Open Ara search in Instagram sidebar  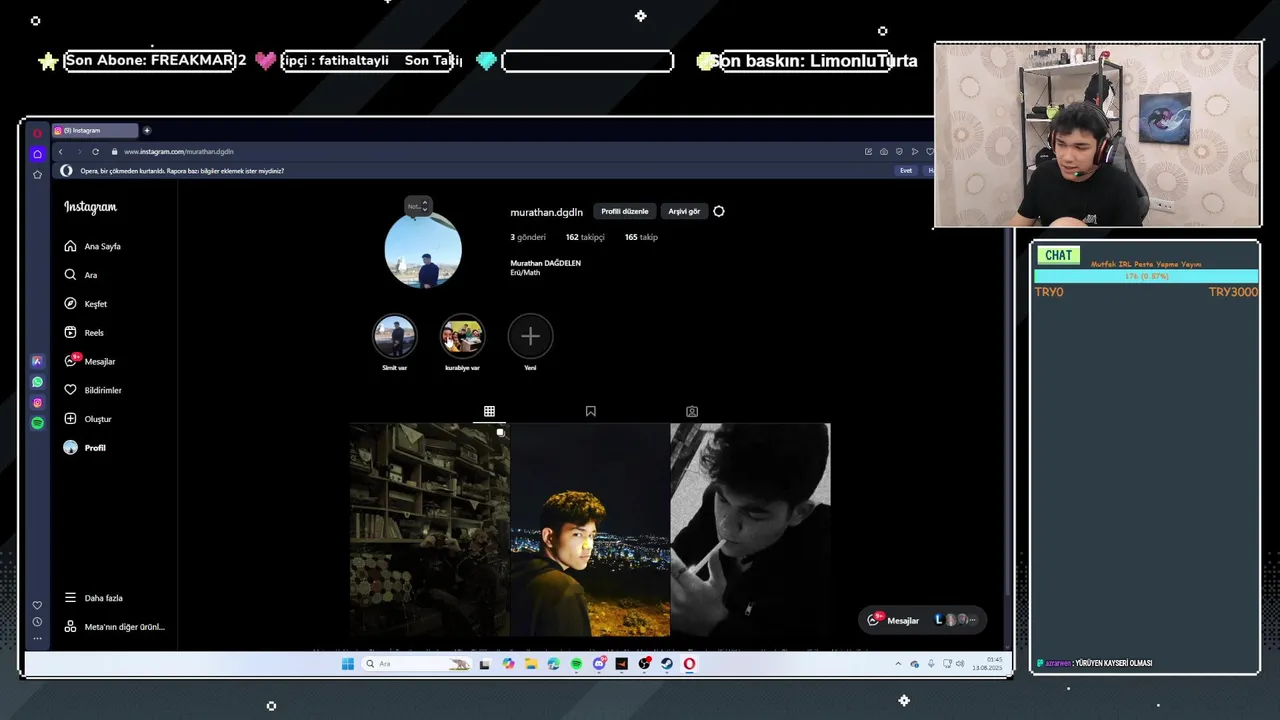click(x=90, y=275)
